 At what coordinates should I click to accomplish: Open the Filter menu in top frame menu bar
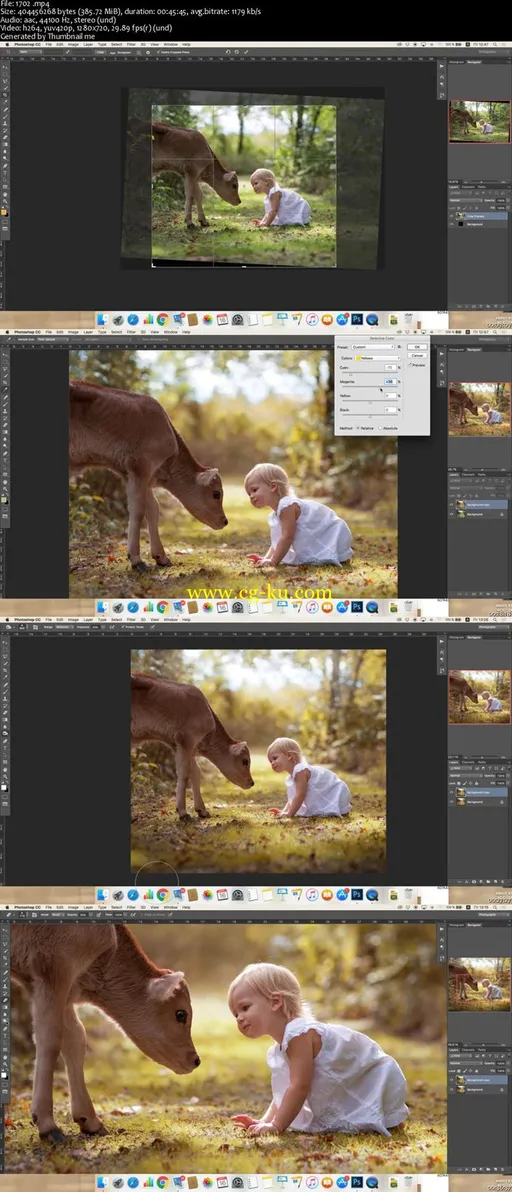point(131,45)
